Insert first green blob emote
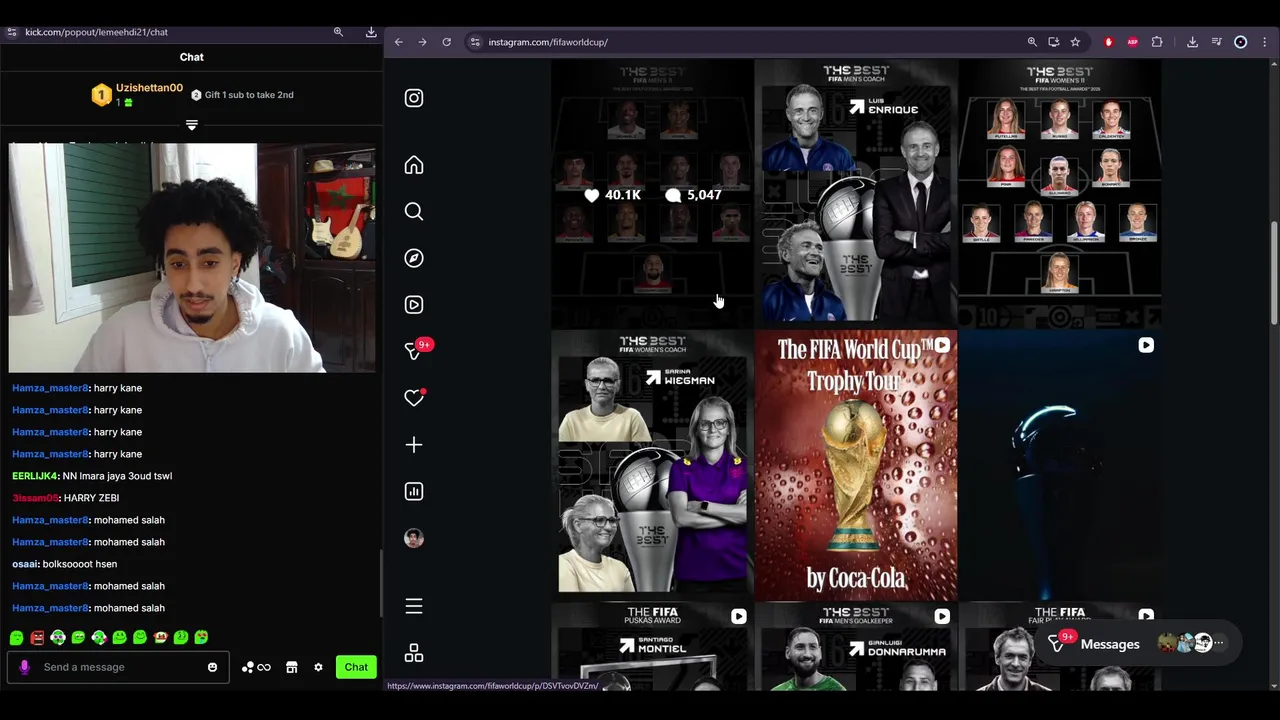The height and width of the screenshot is (720, 1280). click(17, 637)
